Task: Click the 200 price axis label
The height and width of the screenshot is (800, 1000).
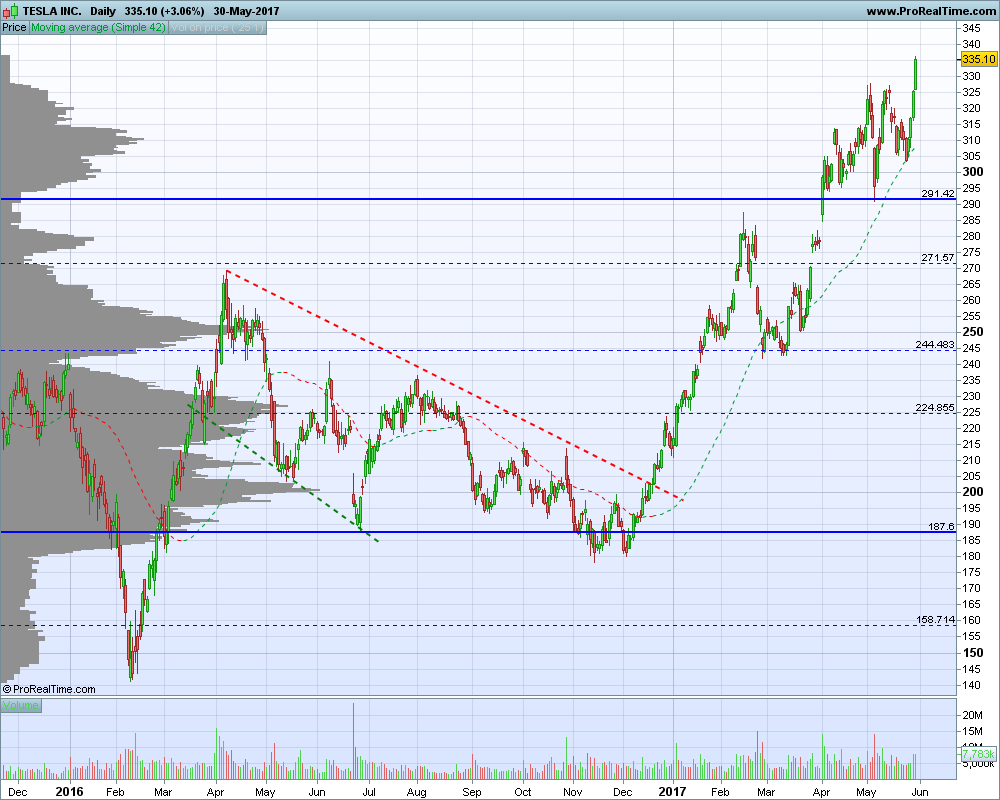Action: tap(973, 492)
